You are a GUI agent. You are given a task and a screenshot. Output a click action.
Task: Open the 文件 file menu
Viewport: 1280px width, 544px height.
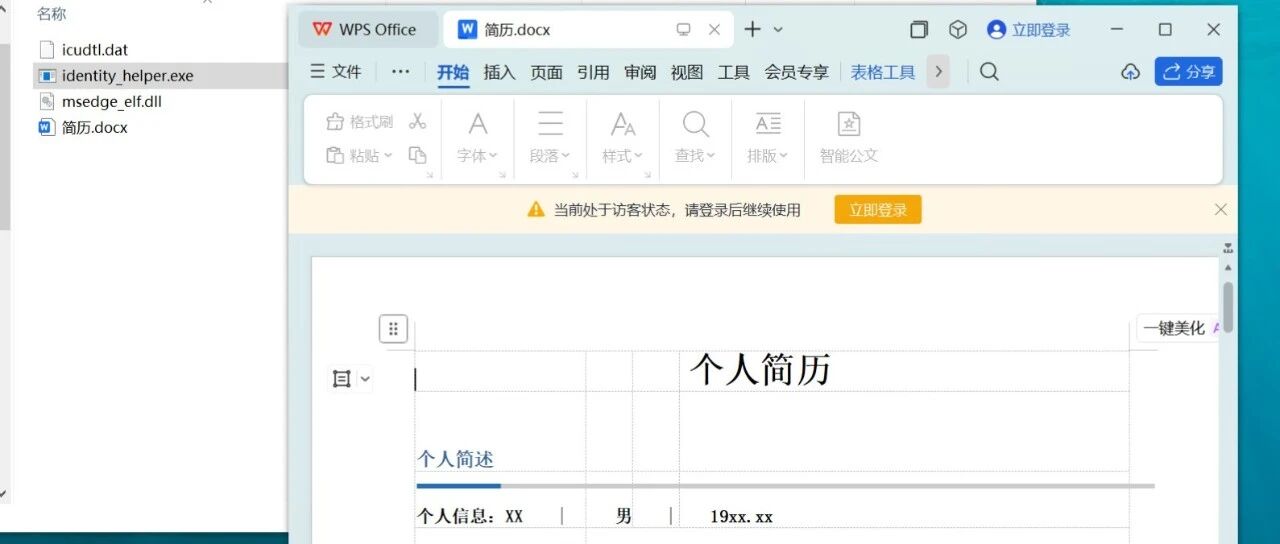click(x=335, y=72)
